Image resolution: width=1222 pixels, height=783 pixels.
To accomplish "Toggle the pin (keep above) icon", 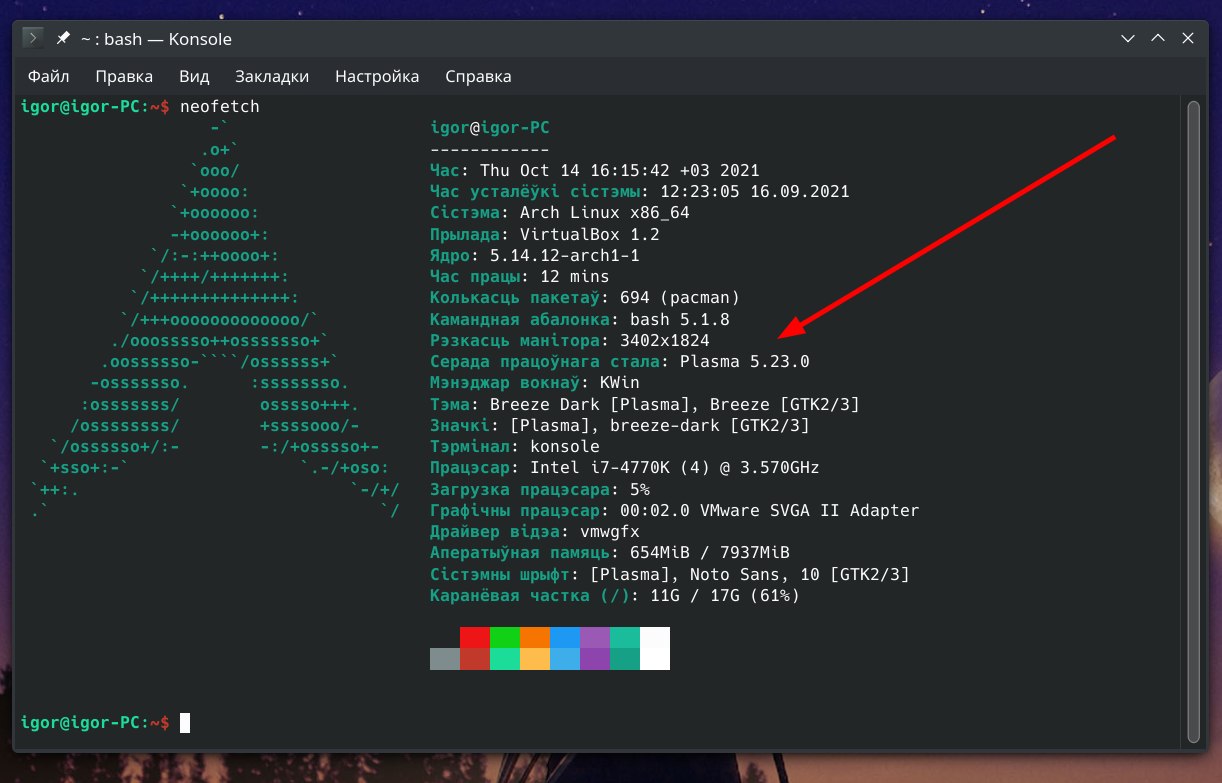I will click(x=63, y=39).
